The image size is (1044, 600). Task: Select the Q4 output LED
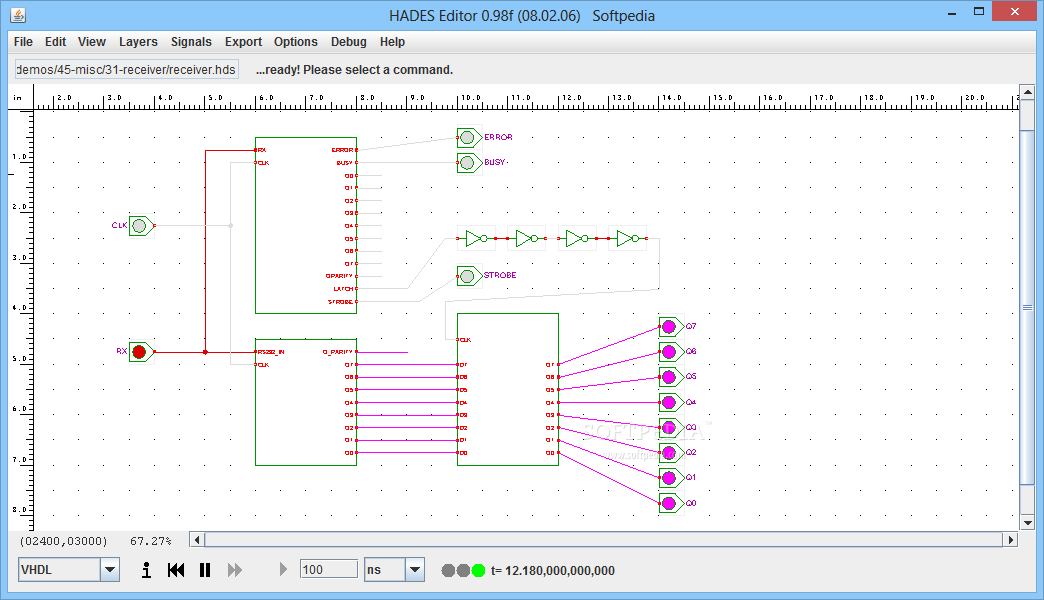click(670, 402)
